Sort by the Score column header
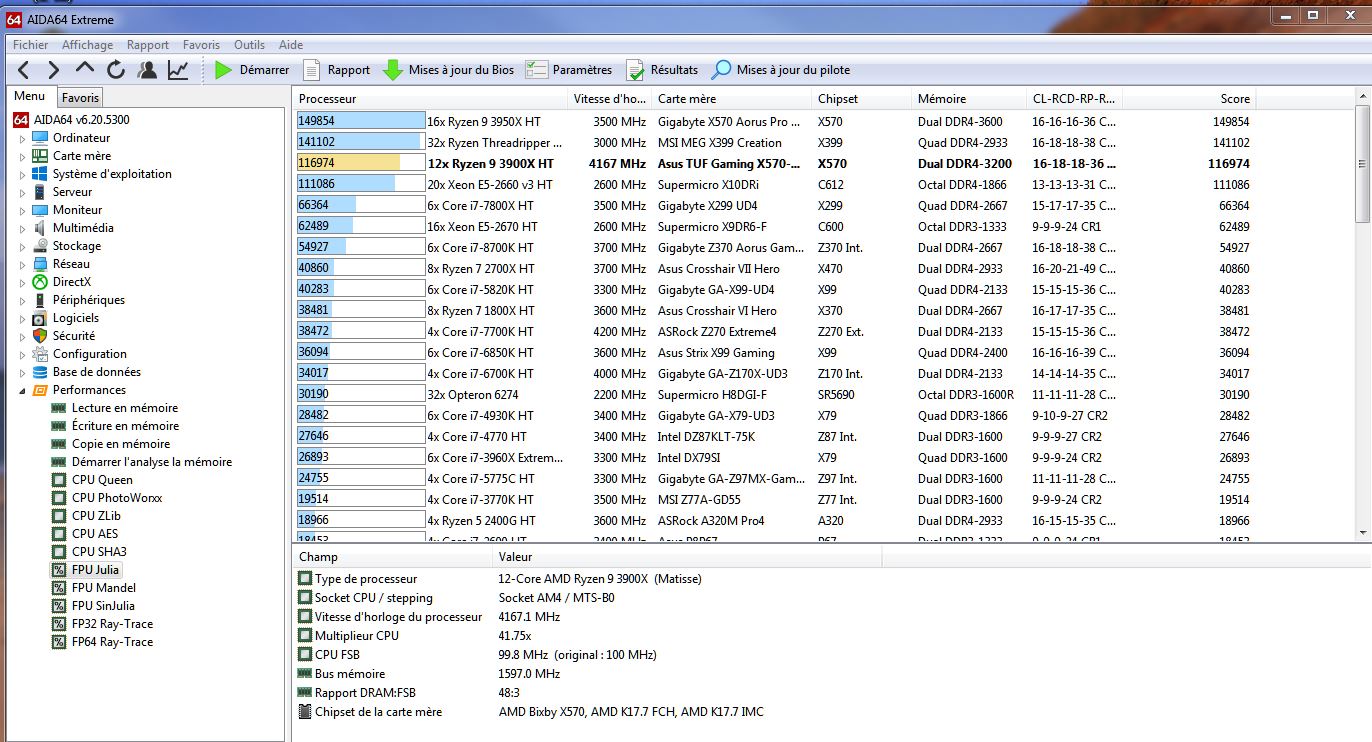The image size is (1372, 742). pyautogui.click(x=1190, y=99)
